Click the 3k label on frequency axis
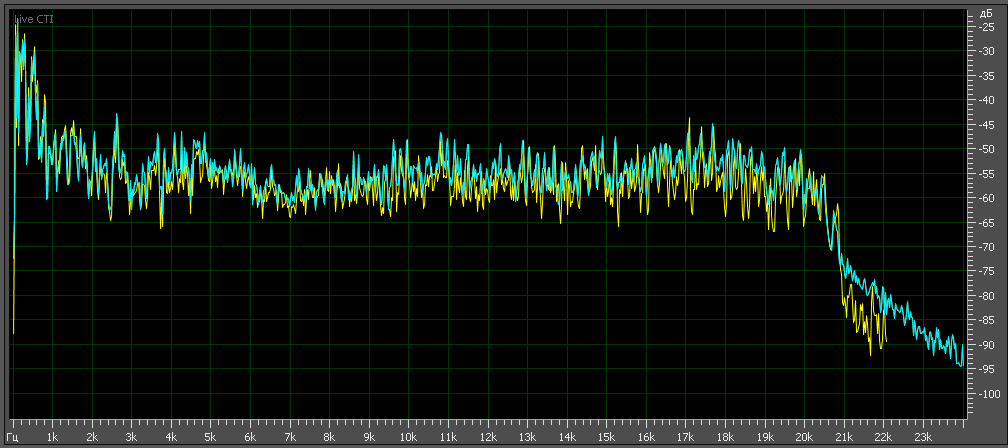 tap(131, 437)
